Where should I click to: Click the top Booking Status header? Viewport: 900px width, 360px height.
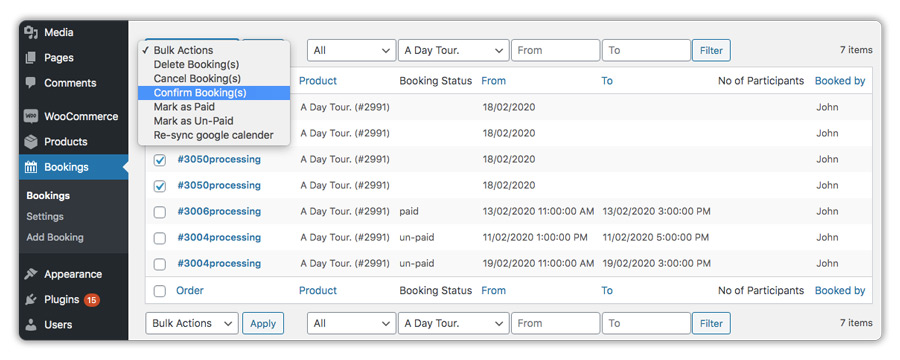coord(436,81)
